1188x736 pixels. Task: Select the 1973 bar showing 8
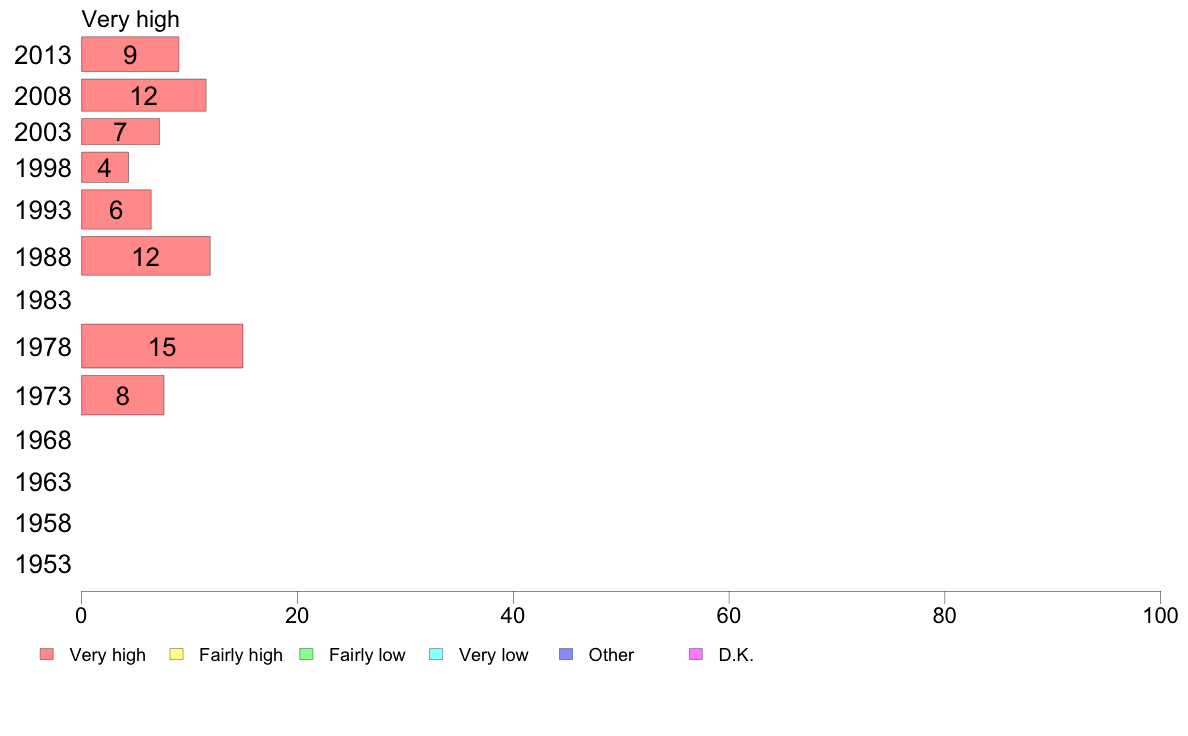pyautogui.click(x=123, y=395)
